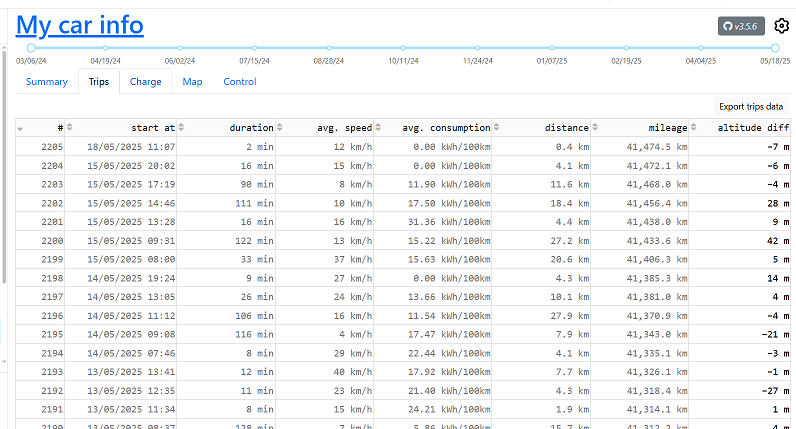Open the Map tab

pos(192,82)
